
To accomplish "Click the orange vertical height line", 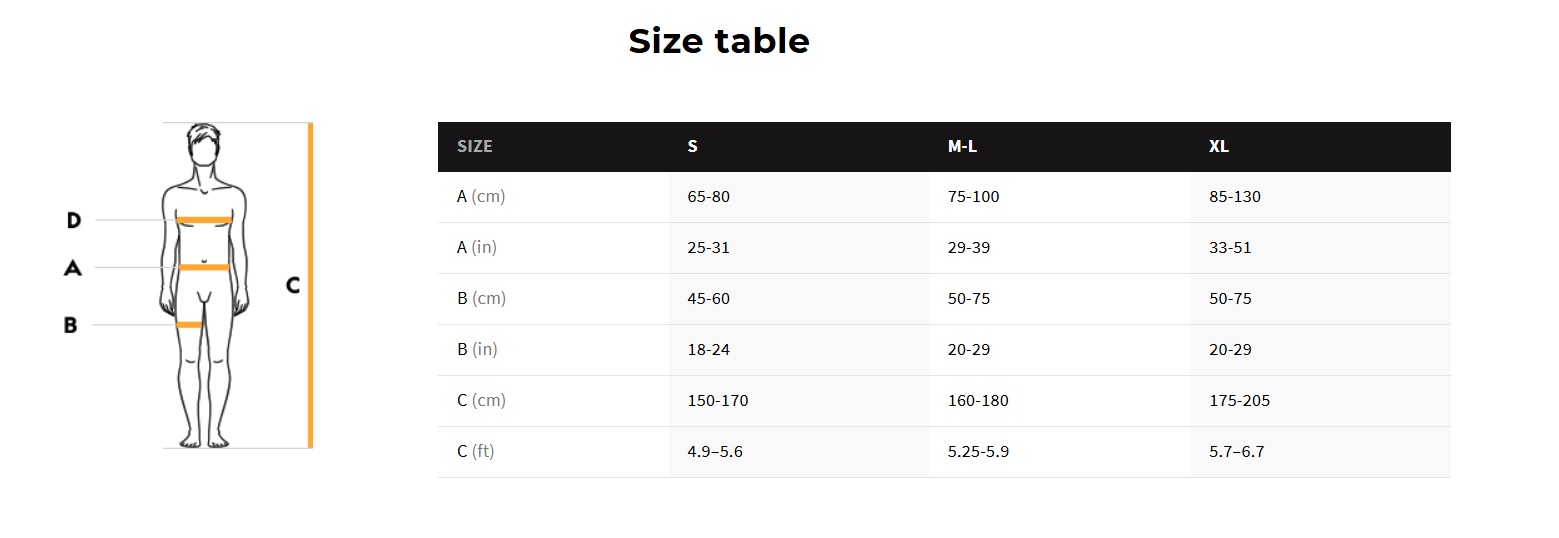I will pos(310,285).
